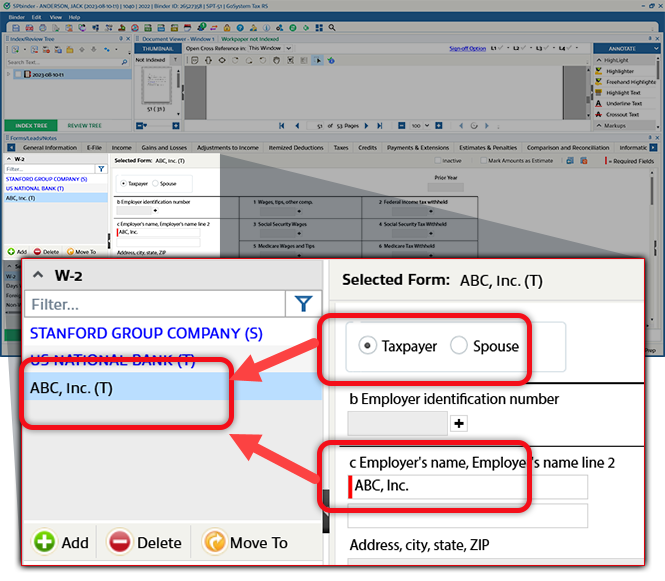665x581 pixels.
Task: Select the Freehand Highlighter tool
Action: [x=625, y=82]
